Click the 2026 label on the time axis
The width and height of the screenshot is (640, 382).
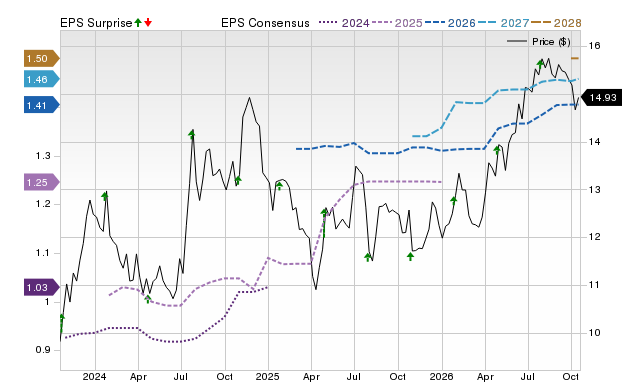(x=441, y=376)
